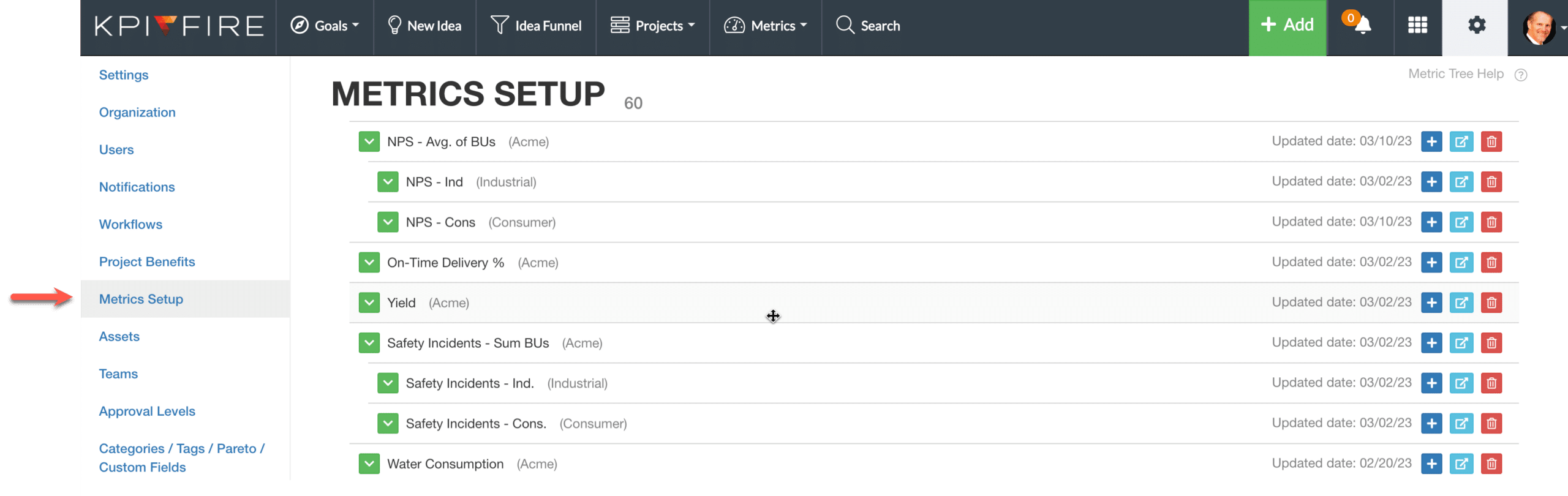Open the apps grid menu
This screenshot has height=496, width=1568.
point(1417,26)
